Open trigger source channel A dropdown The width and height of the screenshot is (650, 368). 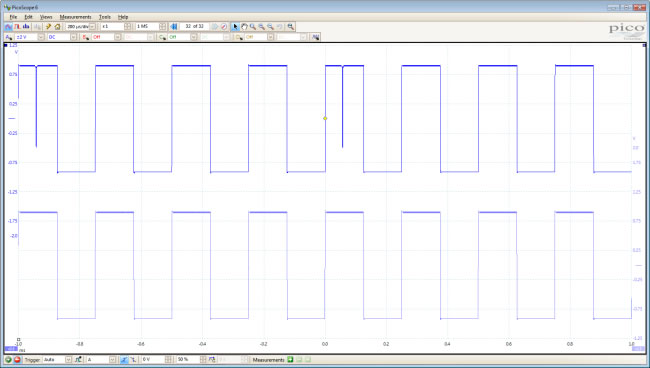(112, 360)
